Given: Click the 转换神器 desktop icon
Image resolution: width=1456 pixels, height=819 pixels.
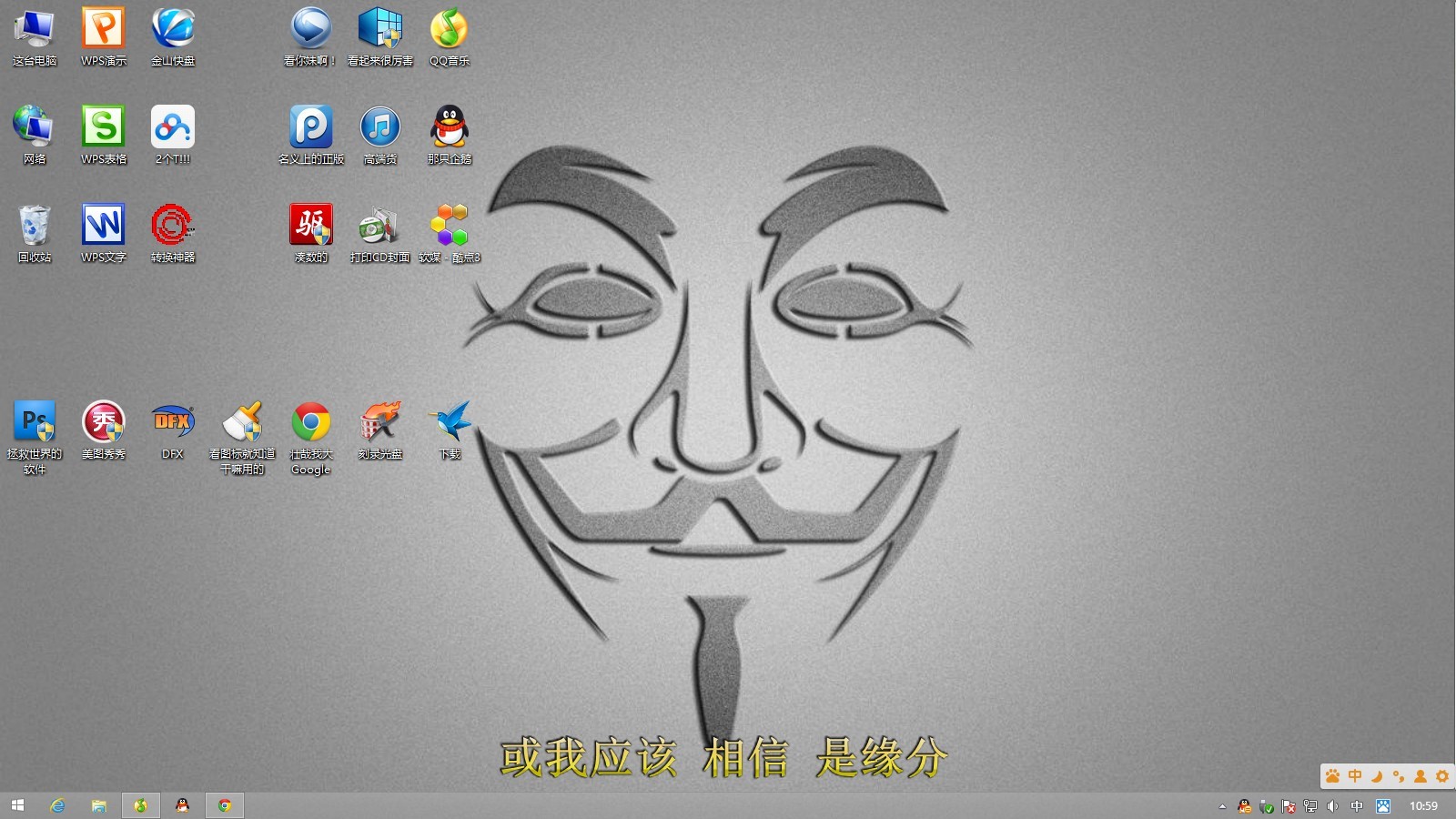Looking at the screenshot, I should pos(173,233).
